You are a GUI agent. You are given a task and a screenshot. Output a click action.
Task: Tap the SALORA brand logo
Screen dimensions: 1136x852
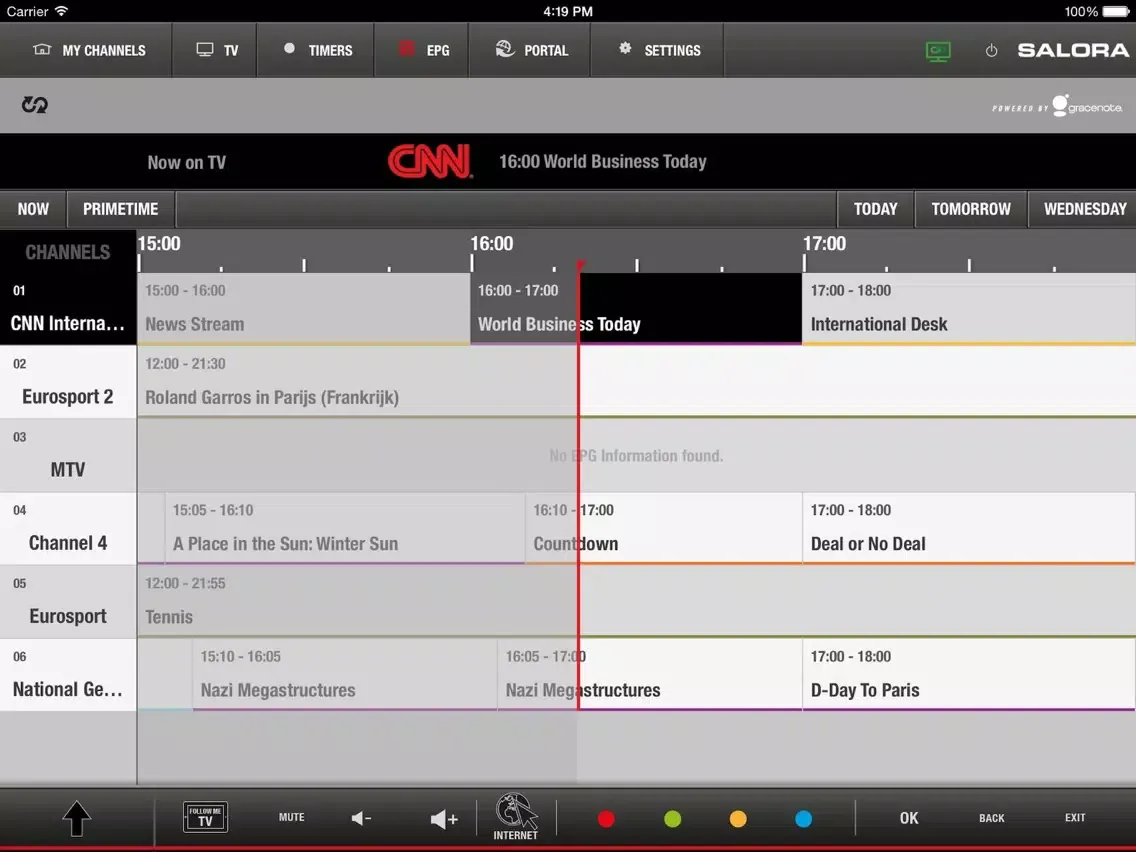(1073, 50)
